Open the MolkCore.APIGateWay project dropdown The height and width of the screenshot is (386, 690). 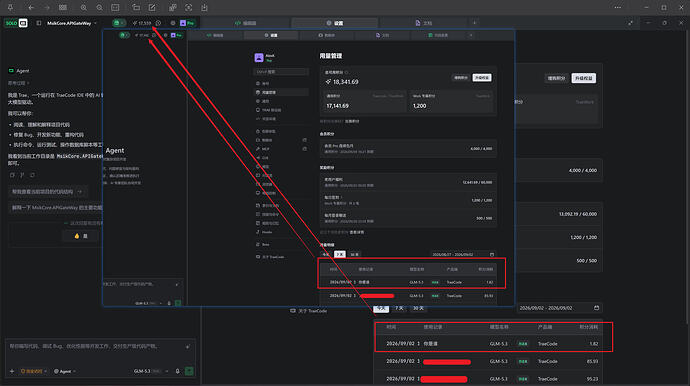[x=72, y=23]
